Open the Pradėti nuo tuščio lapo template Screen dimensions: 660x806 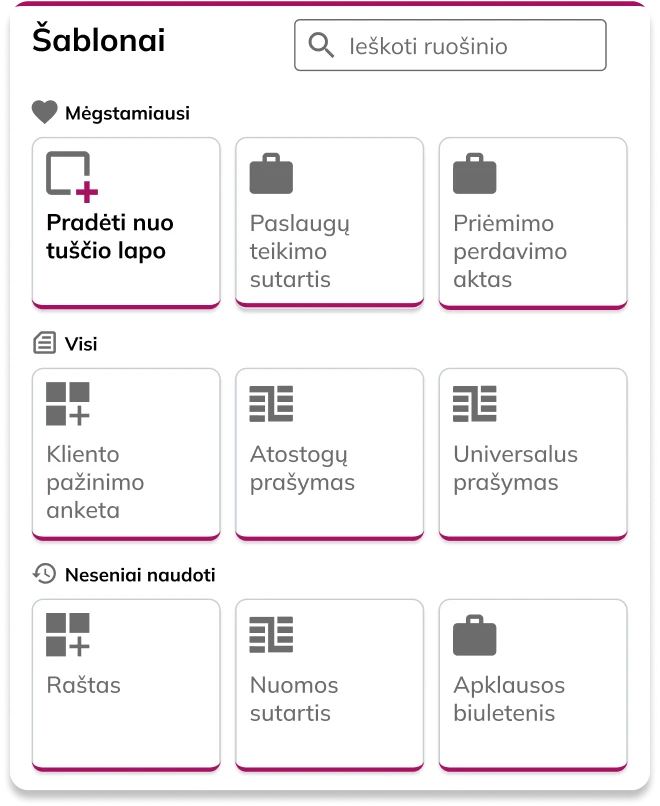click(126, 222)
